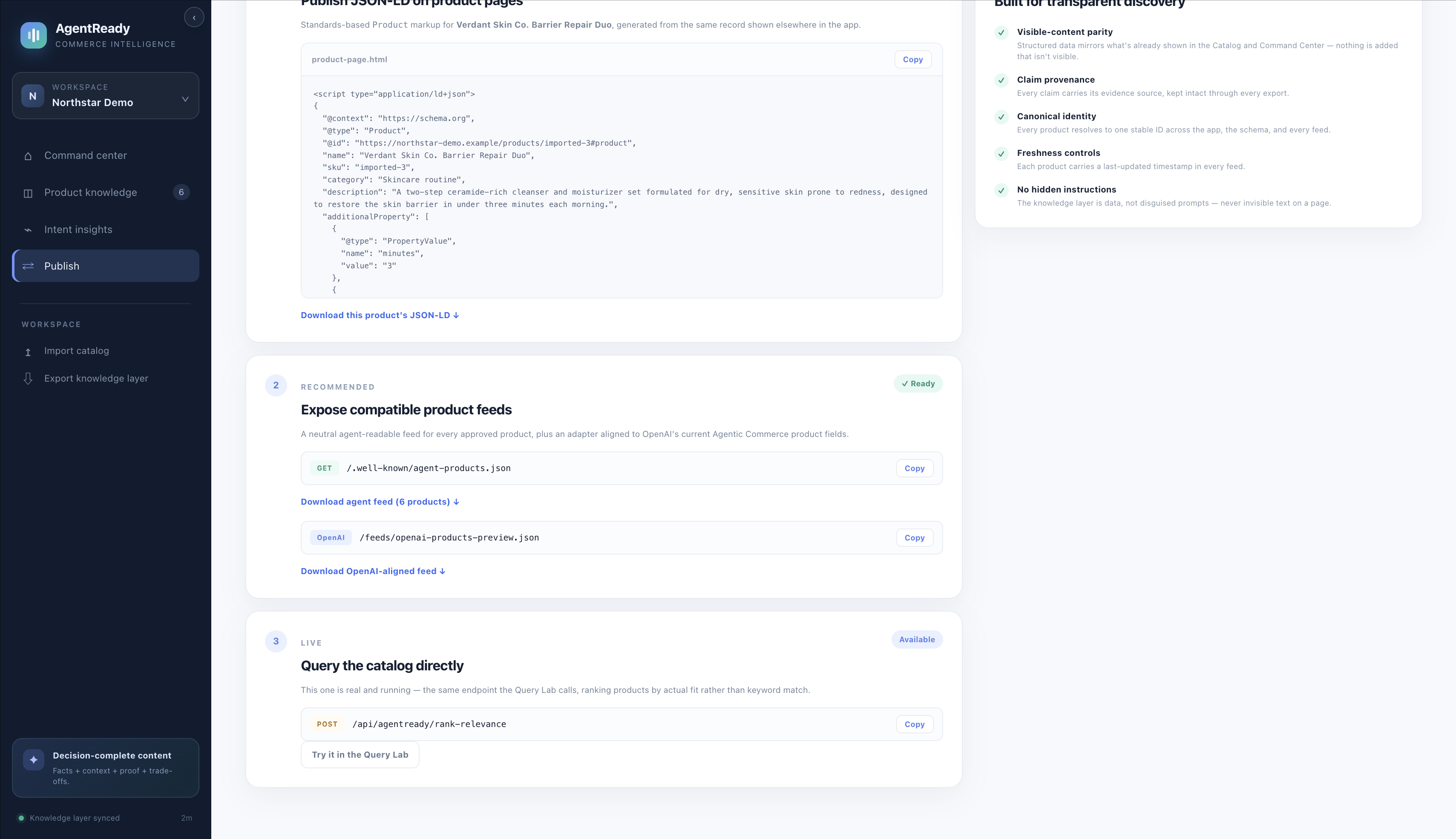Click the AgentReady logo icon
Viewport: 1456px width, 839px height.
click(x=33, y=35)
